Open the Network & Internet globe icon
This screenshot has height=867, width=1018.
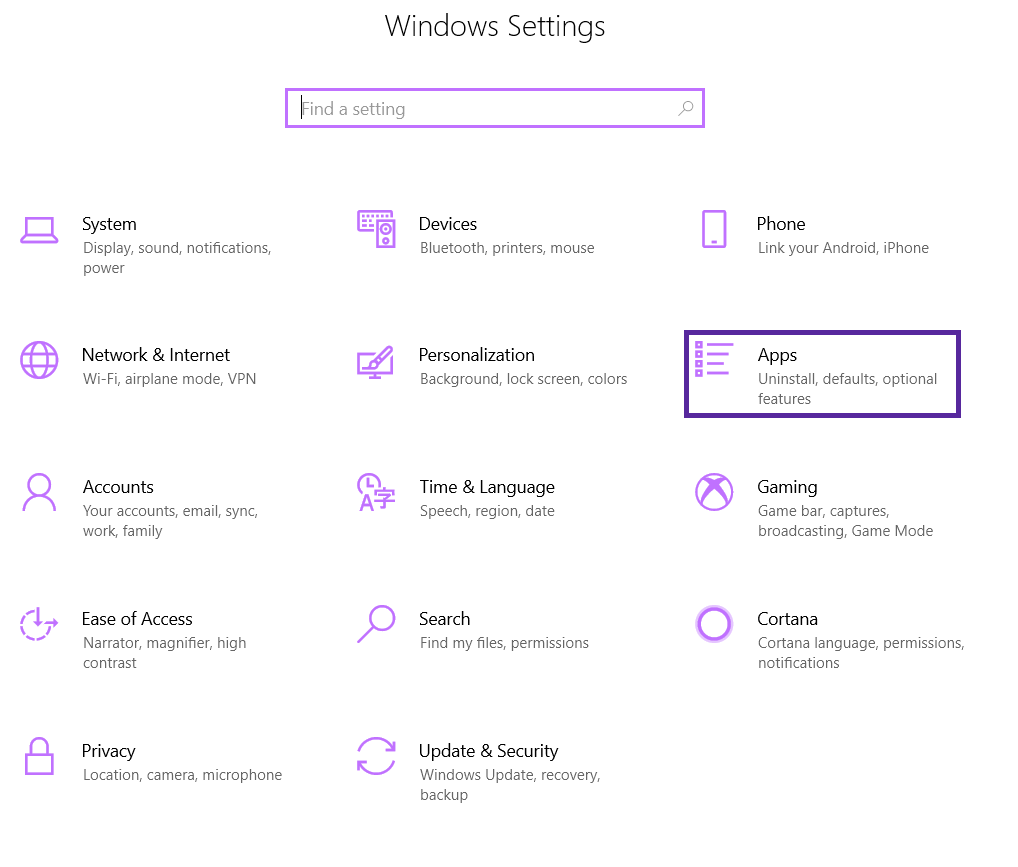coord(39,360)
